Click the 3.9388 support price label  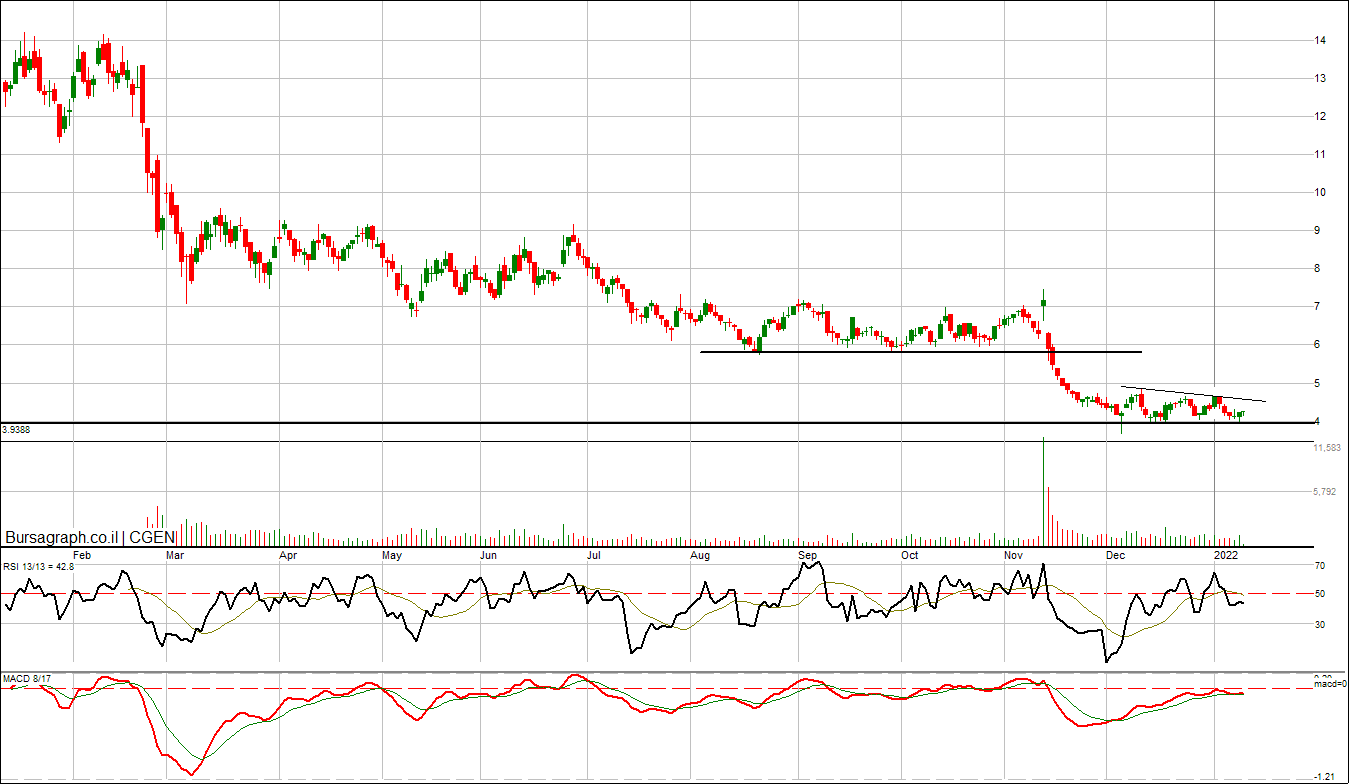15,429
